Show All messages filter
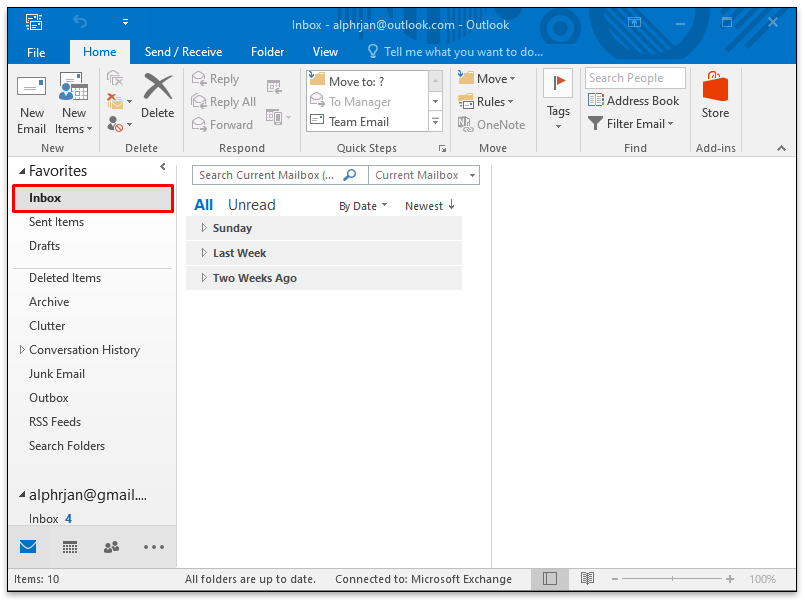This screenshot has height=600, width=805. pos(203,205)
